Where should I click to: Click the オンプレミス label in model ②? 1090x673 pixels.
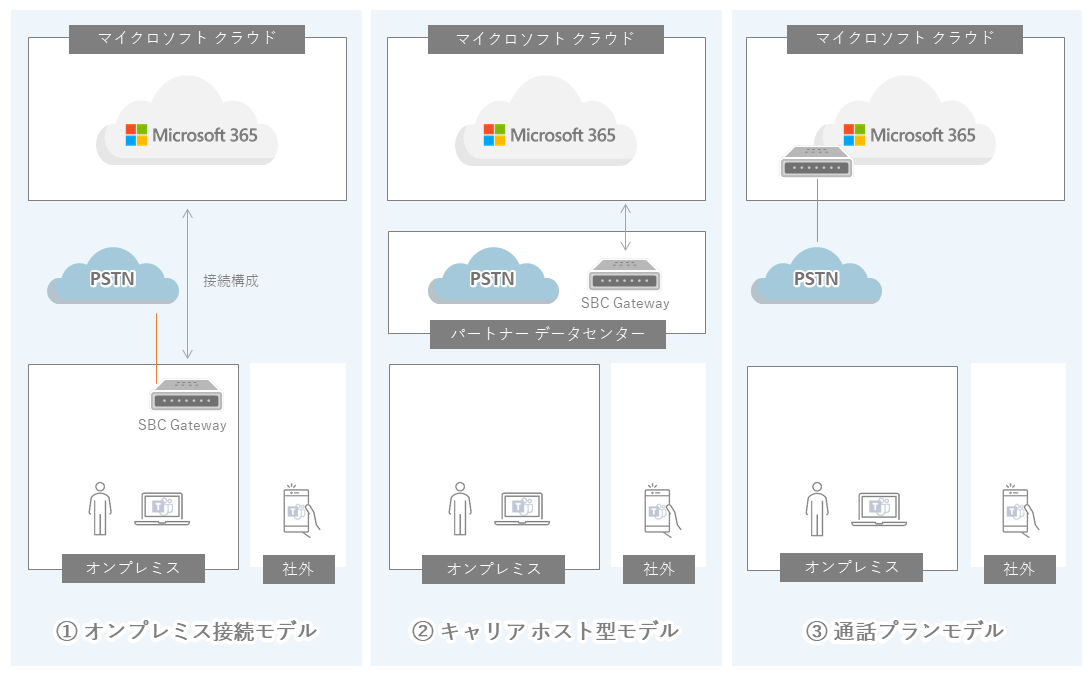pyautogui.click(x=494, y=569)
